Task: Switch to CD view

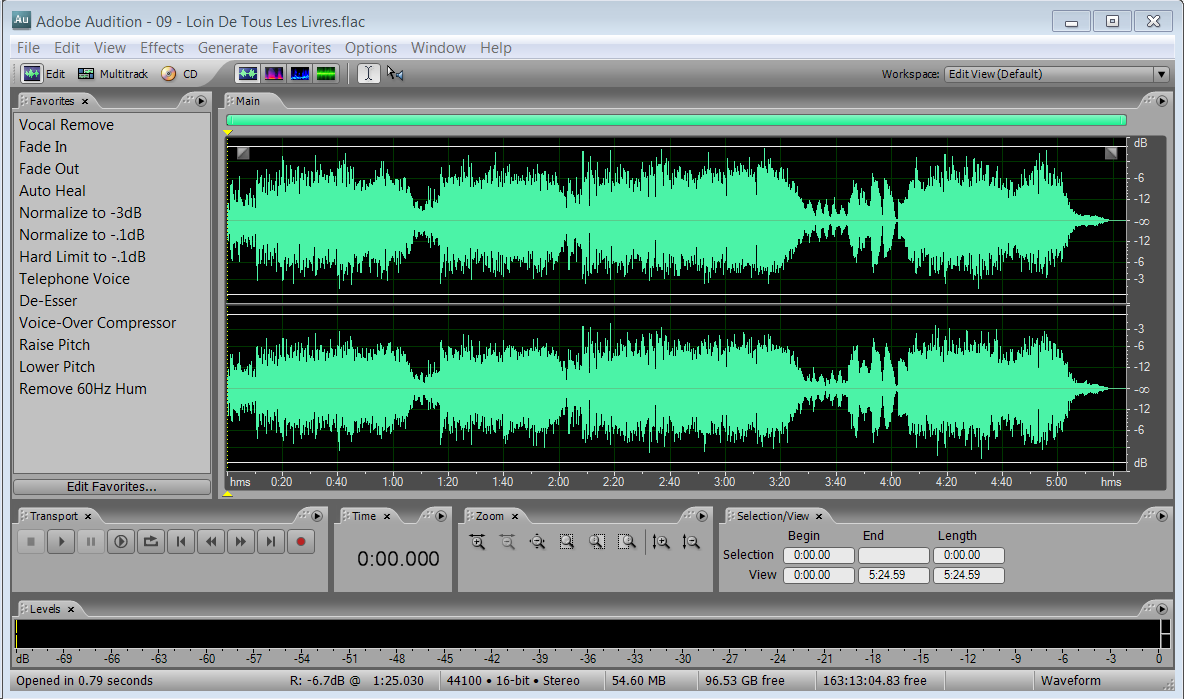Action: (180, 74)
